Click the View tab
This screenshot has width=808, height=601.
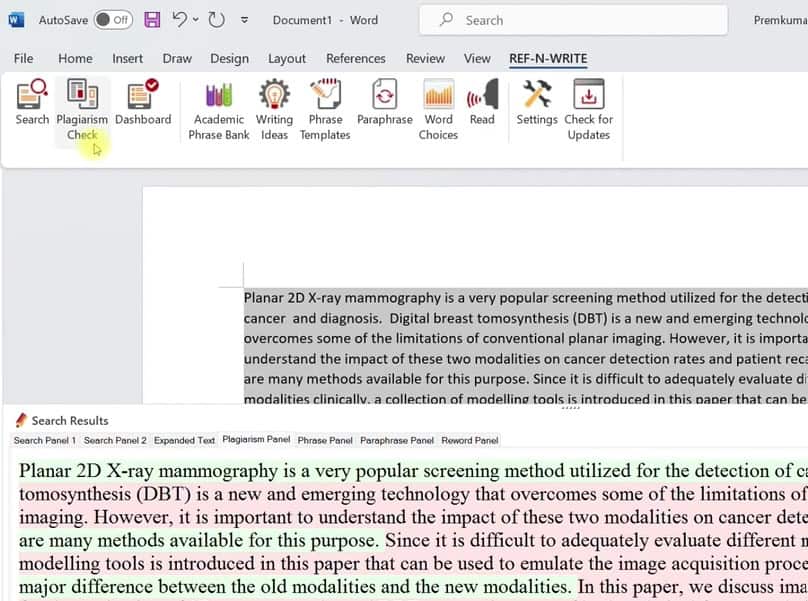[x=477, y=58]
